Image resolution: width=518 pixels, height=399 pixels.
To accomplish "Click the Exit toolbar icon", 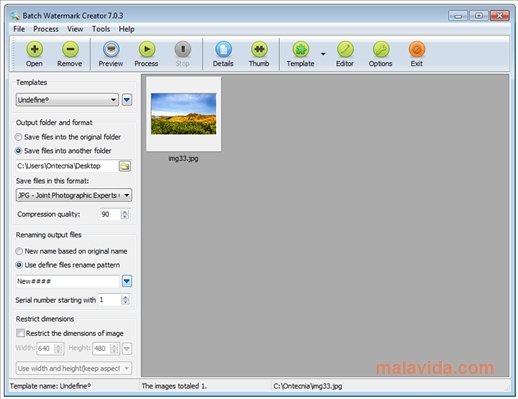I will 417,50.
